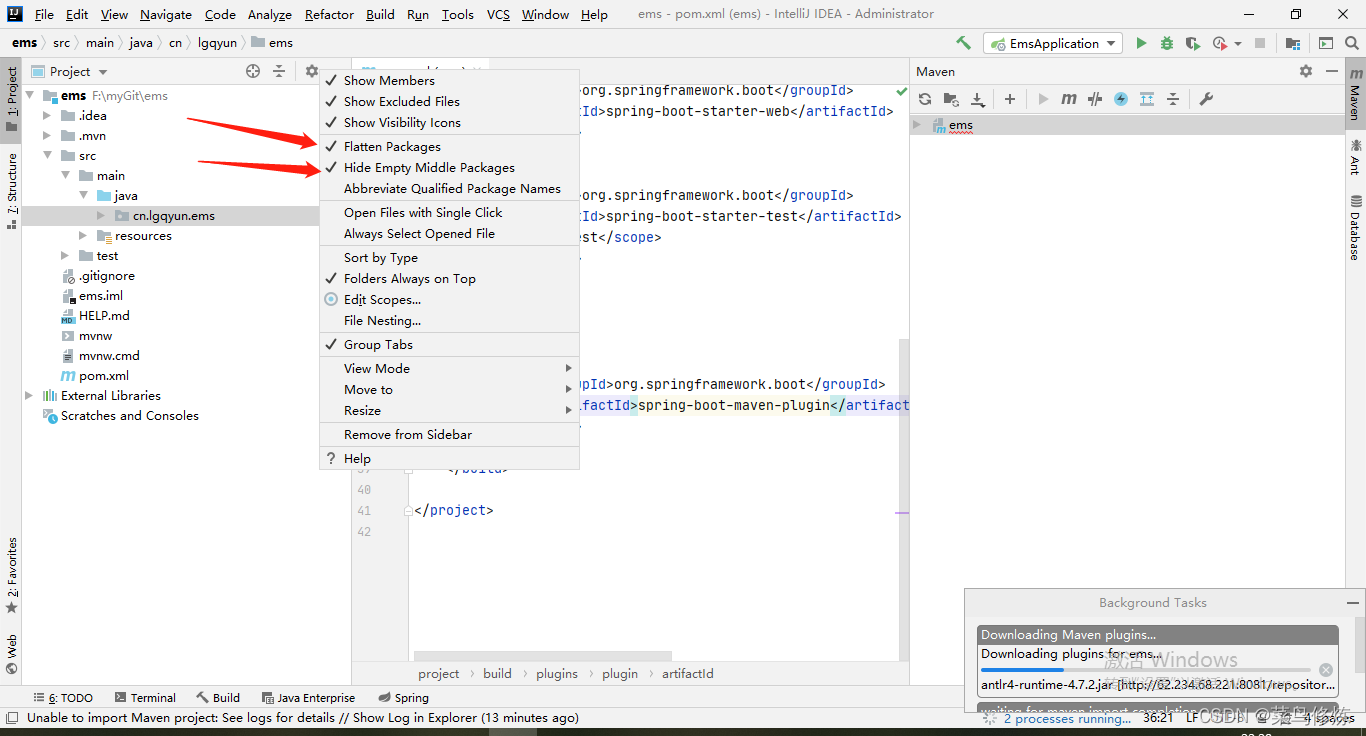Run EmsApplication with coverage icon
Image resolution: width=1366 pixels, height=736 pixels.
click(1192, 43)
